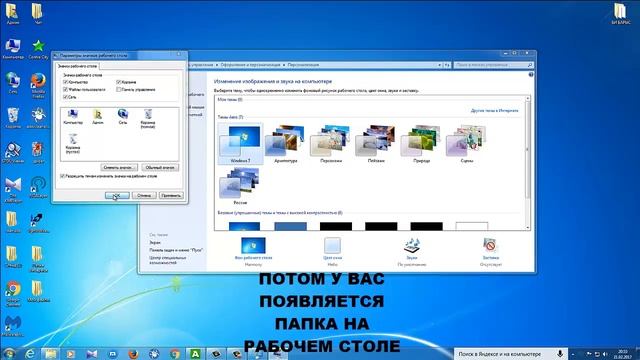Choose Россия theme thumbnail

click(x=240, y=186)
